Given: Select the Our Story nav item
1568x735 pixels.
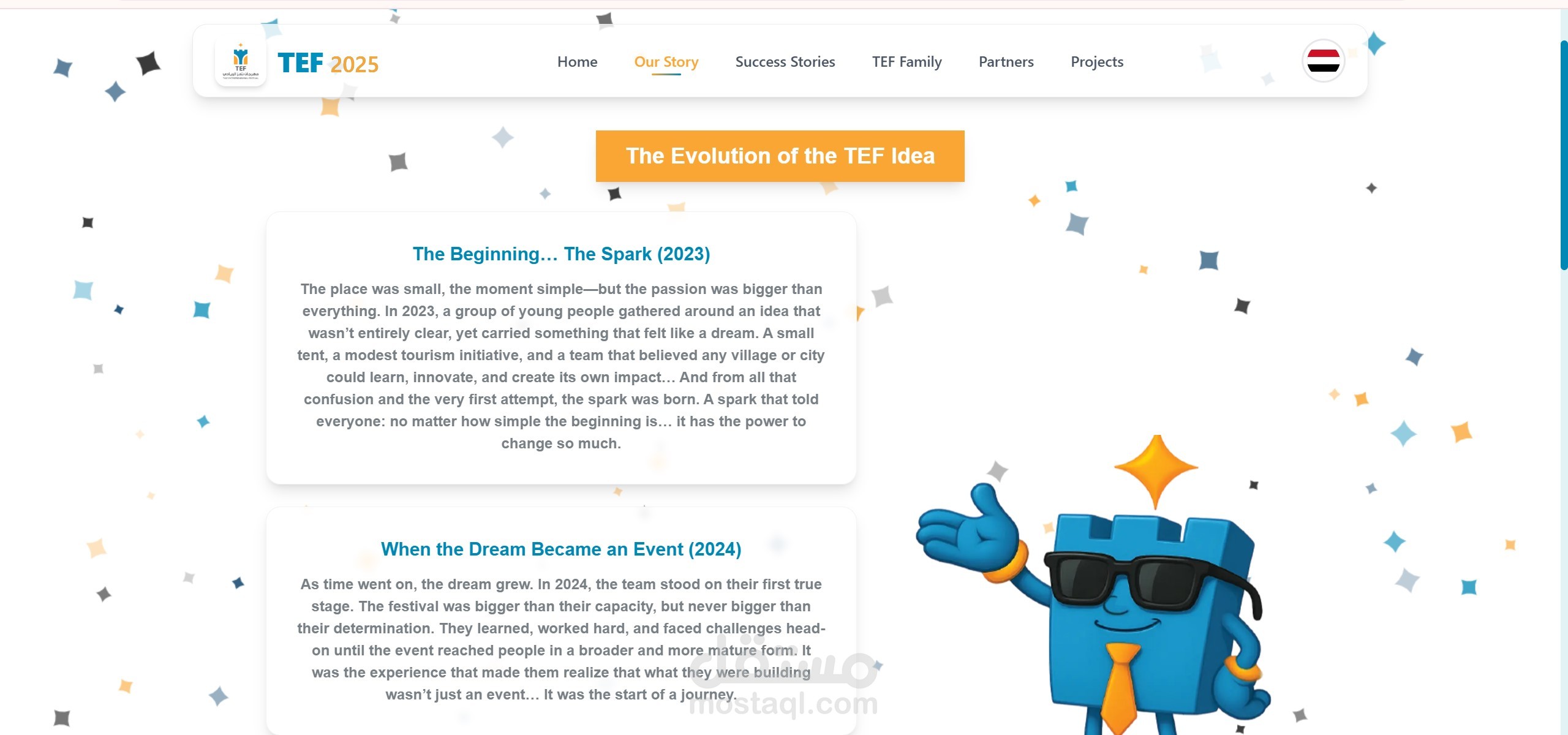Looking at the screenshot, I should tap(666, 62).
